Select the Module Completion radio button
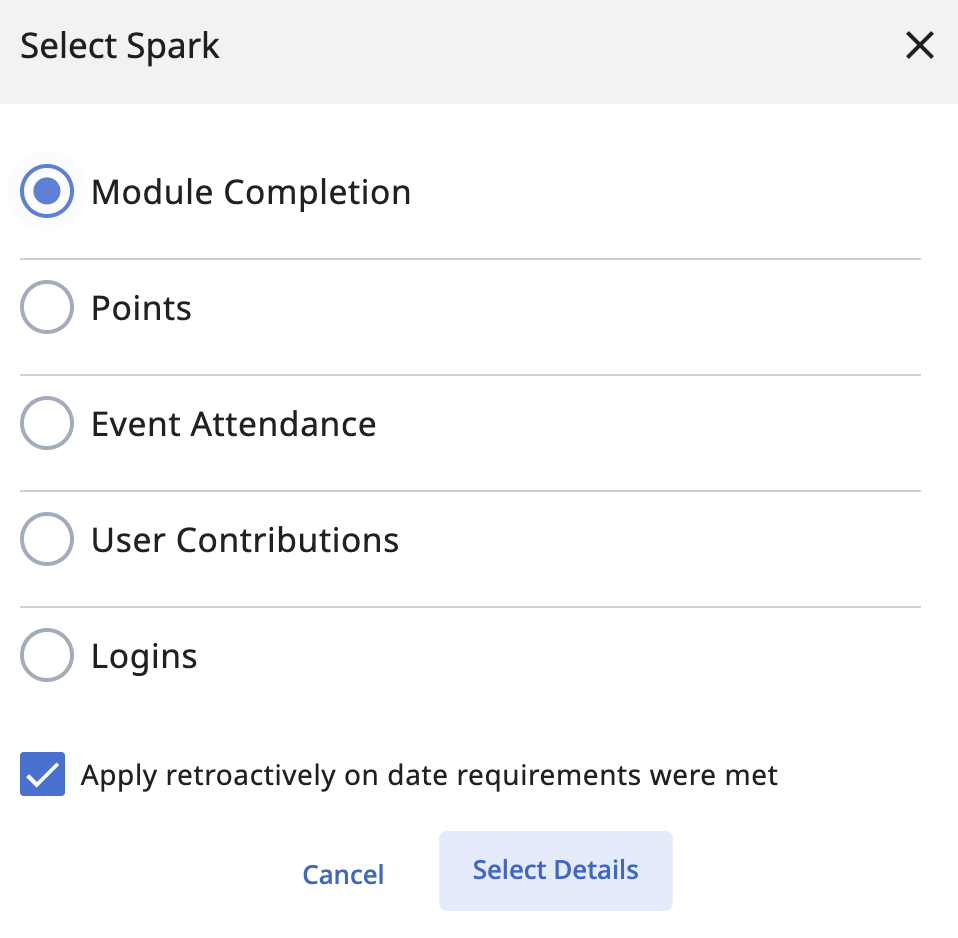 (47, 191)
